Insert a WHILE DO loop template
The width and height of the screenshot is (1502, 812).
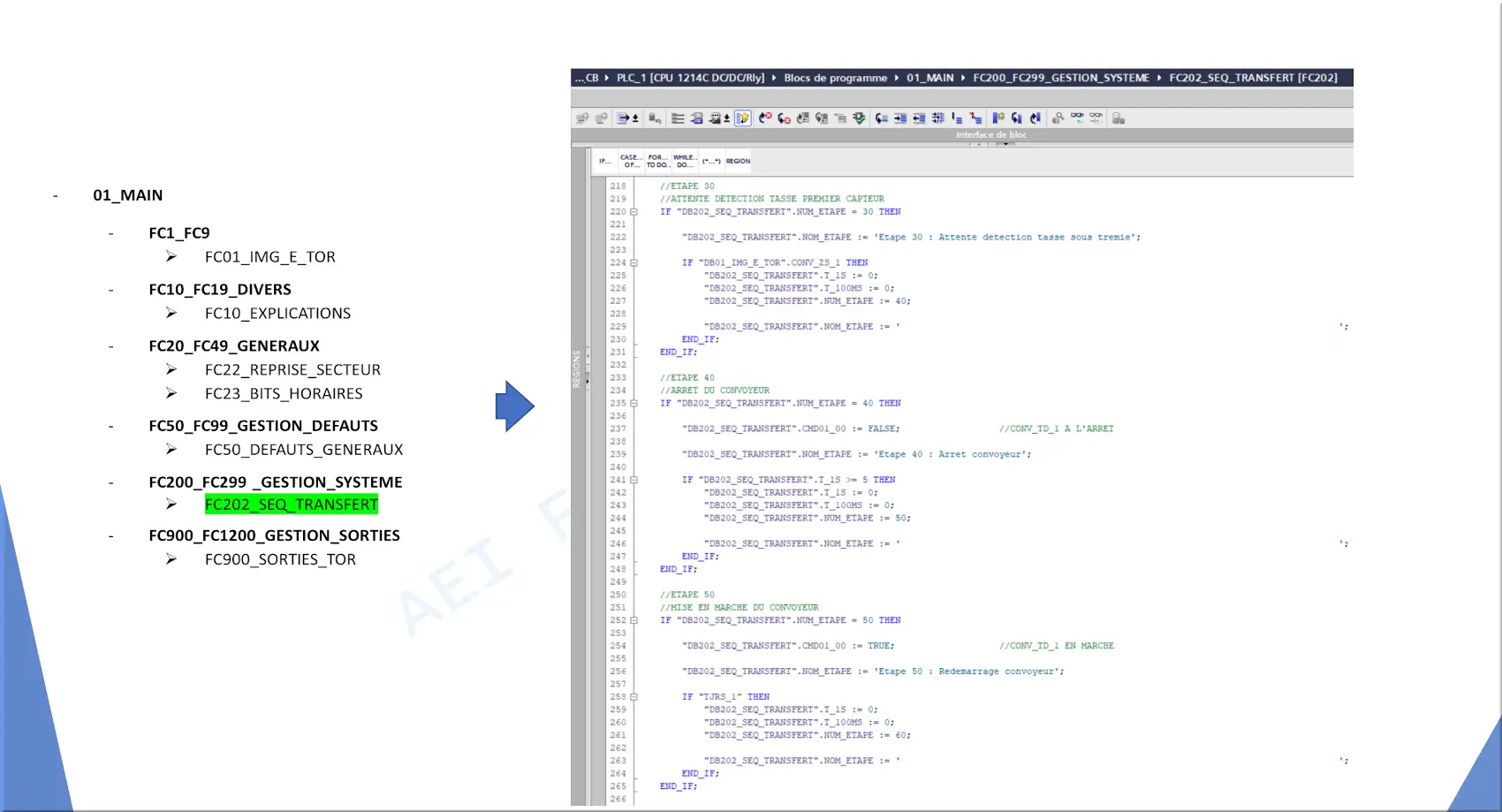tap(685, 162)
